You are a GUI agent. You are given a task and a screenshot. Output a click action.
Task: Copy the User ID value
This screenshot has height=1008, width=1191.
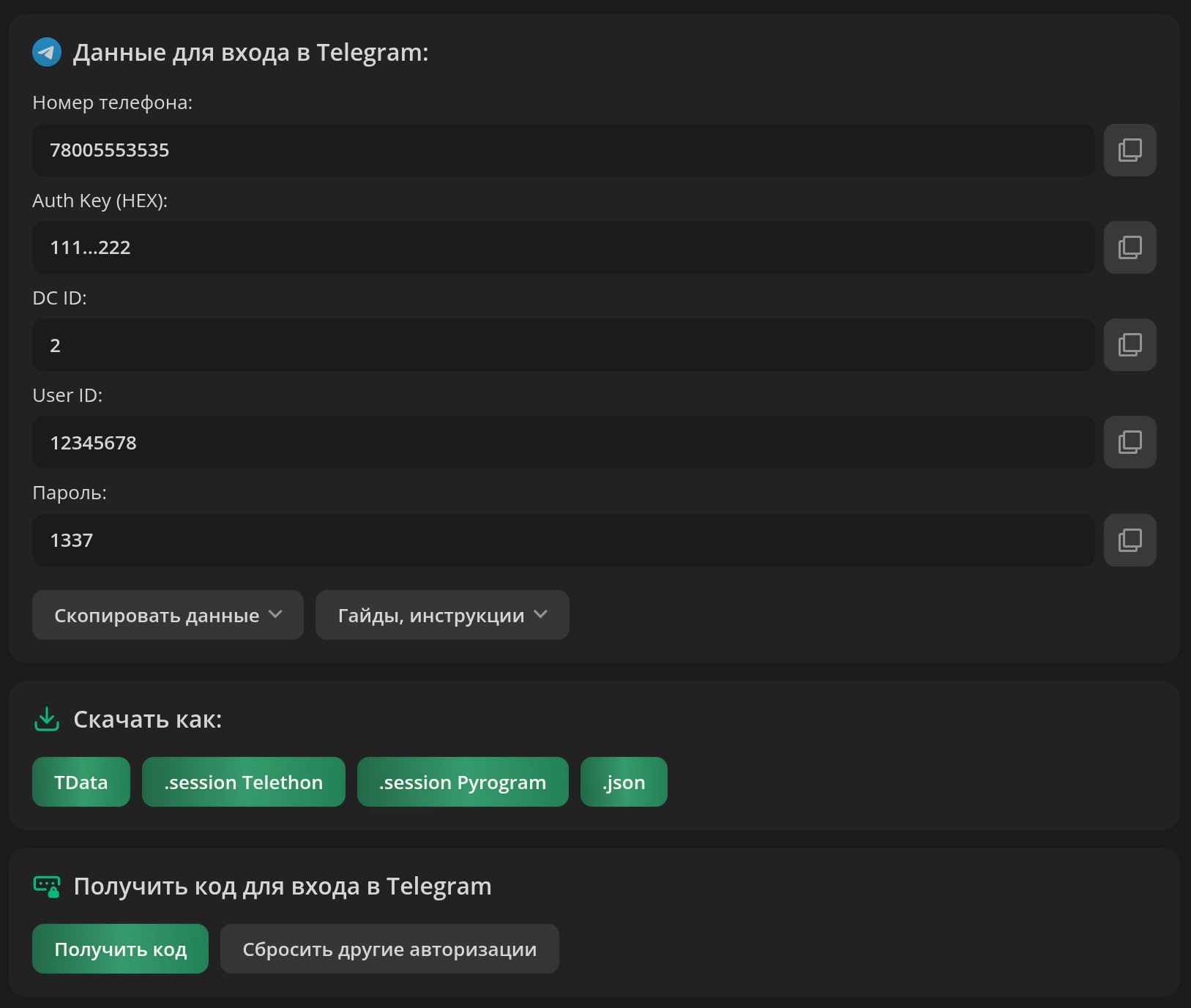point(1130,442)
